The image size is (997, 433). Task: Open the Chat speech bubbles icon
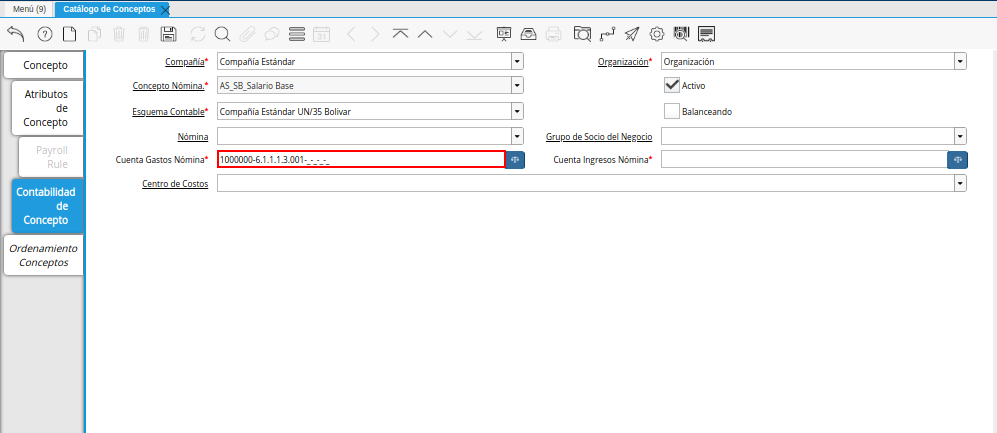tap(272, 34)
